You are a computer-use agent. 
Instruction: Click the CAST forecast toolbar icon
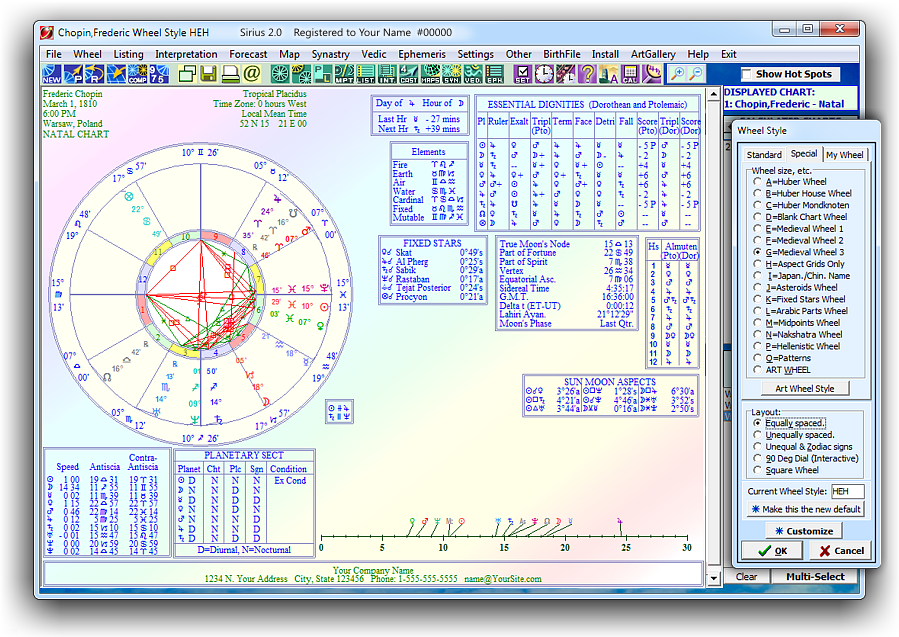[408, 74]
